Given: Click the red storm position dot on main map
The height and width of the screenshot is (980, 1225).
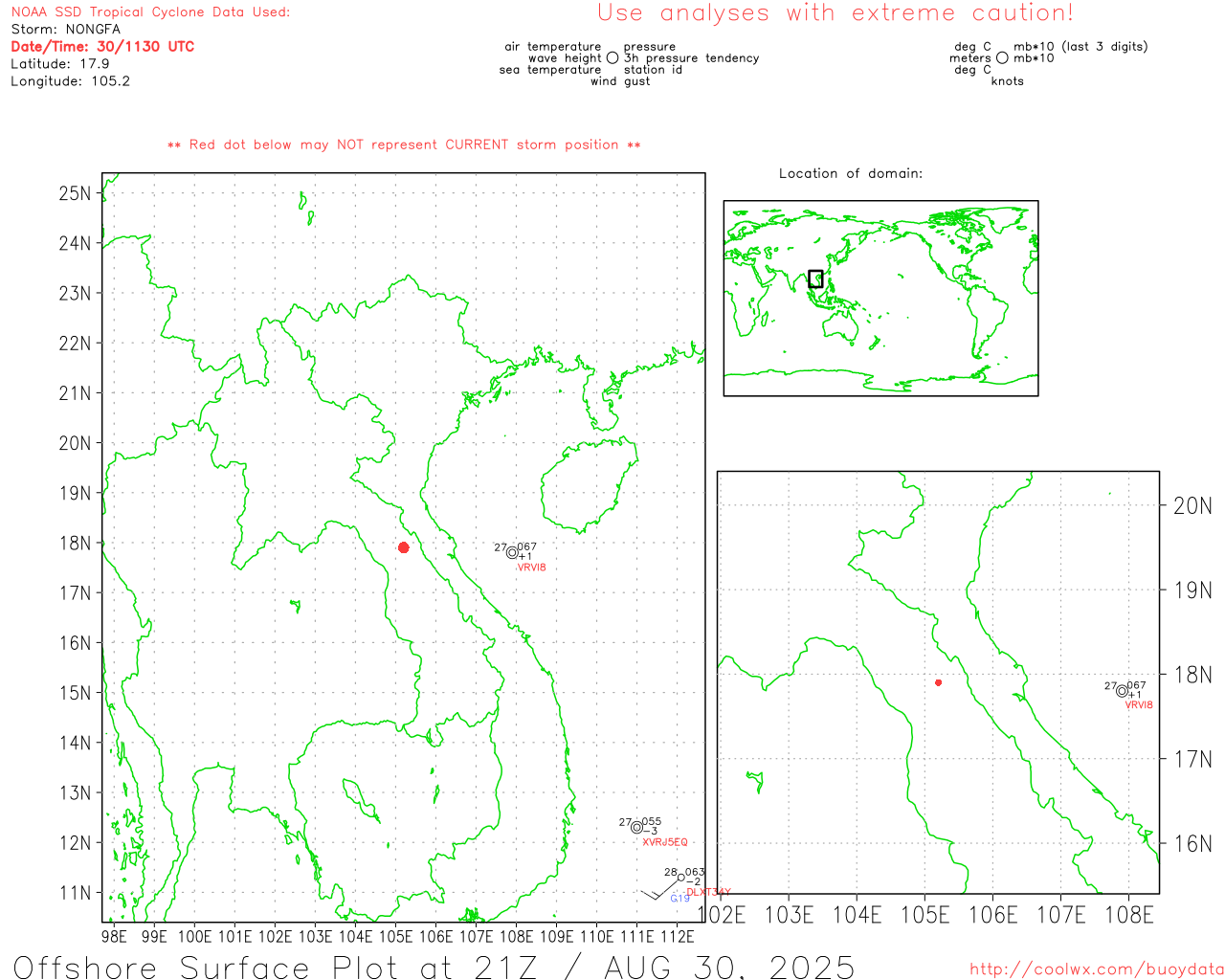Looking at the screenshot, I should (404, 547).
